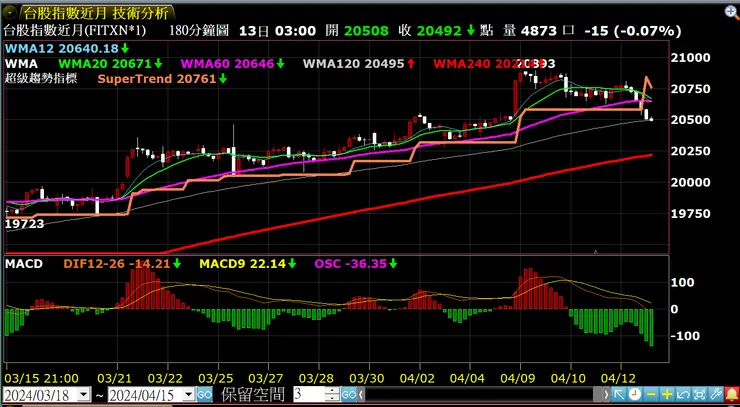Click the yellow minus zoom-out icon
The width and height of the screenshot is (740, 407).
tap(651, 394)
